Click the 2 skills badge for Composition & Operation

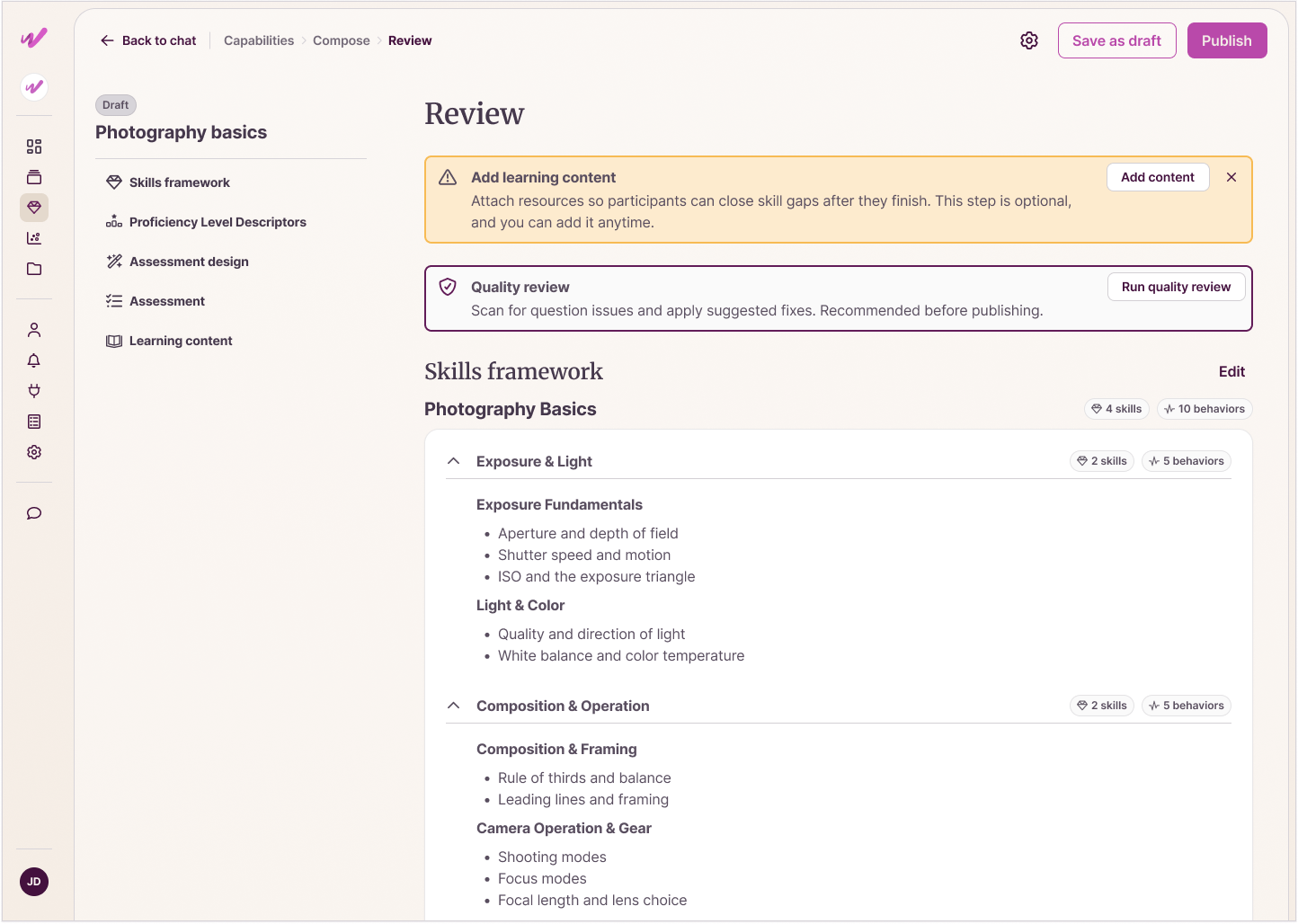(1102, 706)
